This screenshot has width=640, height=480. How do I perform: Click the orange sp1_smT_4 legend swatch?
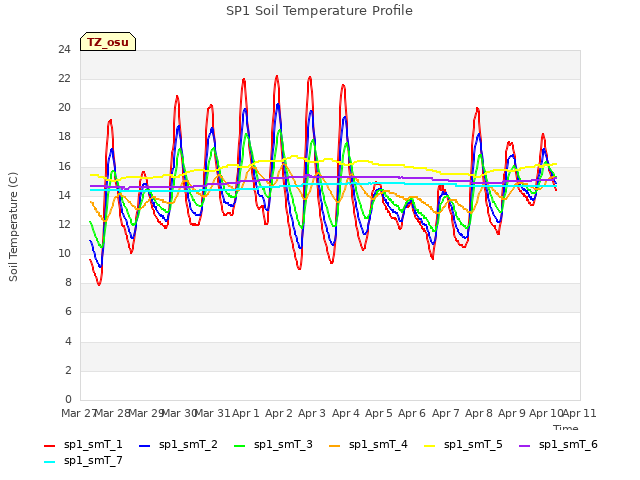pos(334,446)
